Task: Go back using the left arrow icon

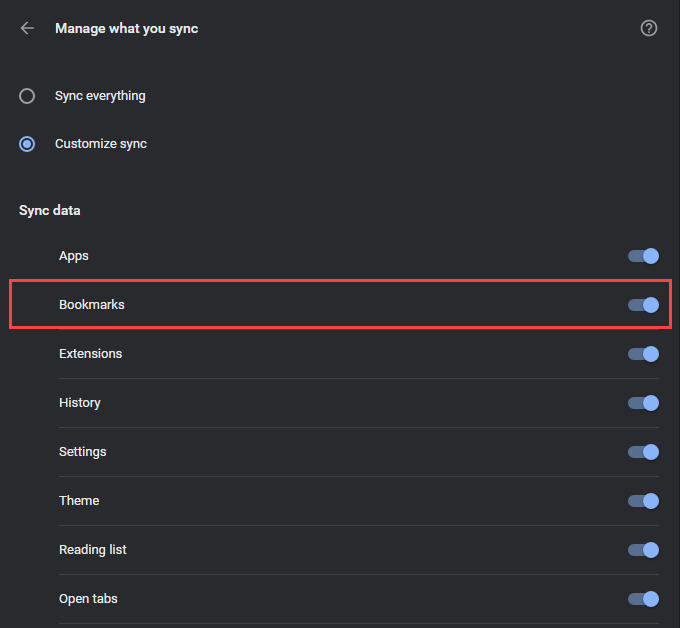Action: (x=27, y=28)
